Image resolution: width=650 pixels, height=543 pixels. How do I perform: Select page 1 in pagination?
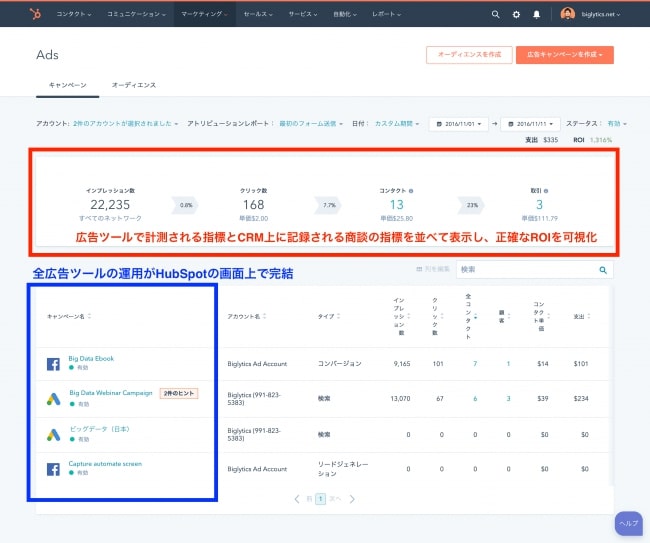(320, 499)
